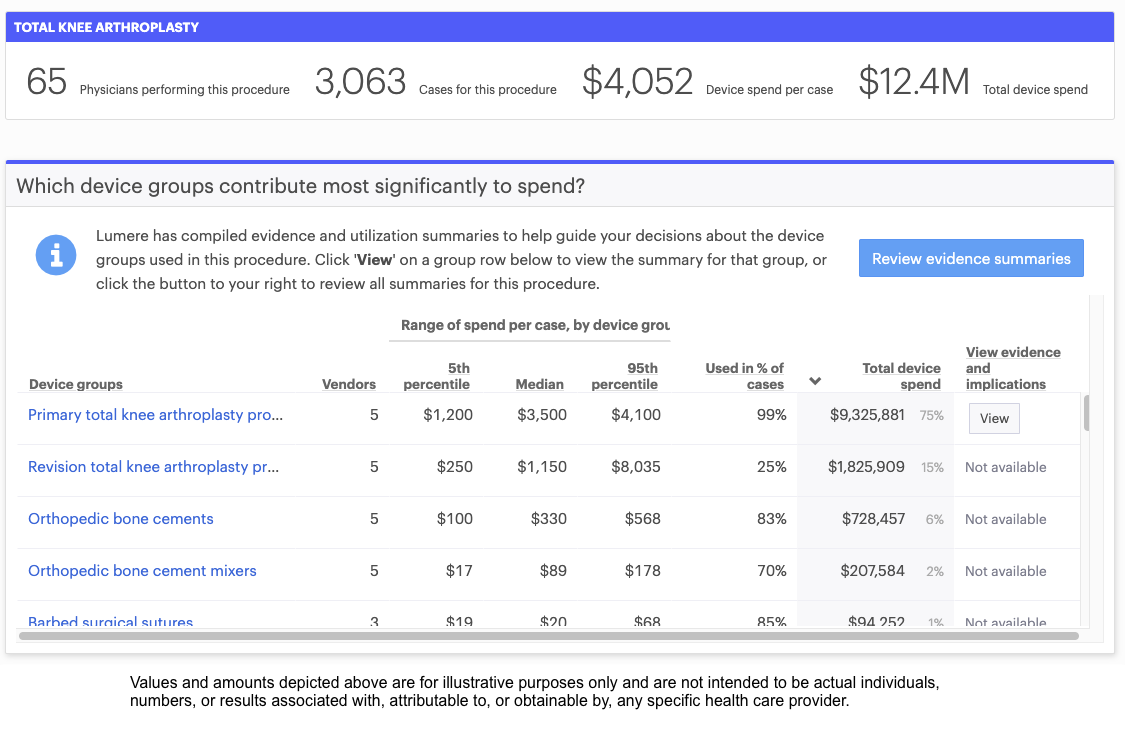Sort table by Vendors column header
This screenshot has height=745, width=1125.
349,384
